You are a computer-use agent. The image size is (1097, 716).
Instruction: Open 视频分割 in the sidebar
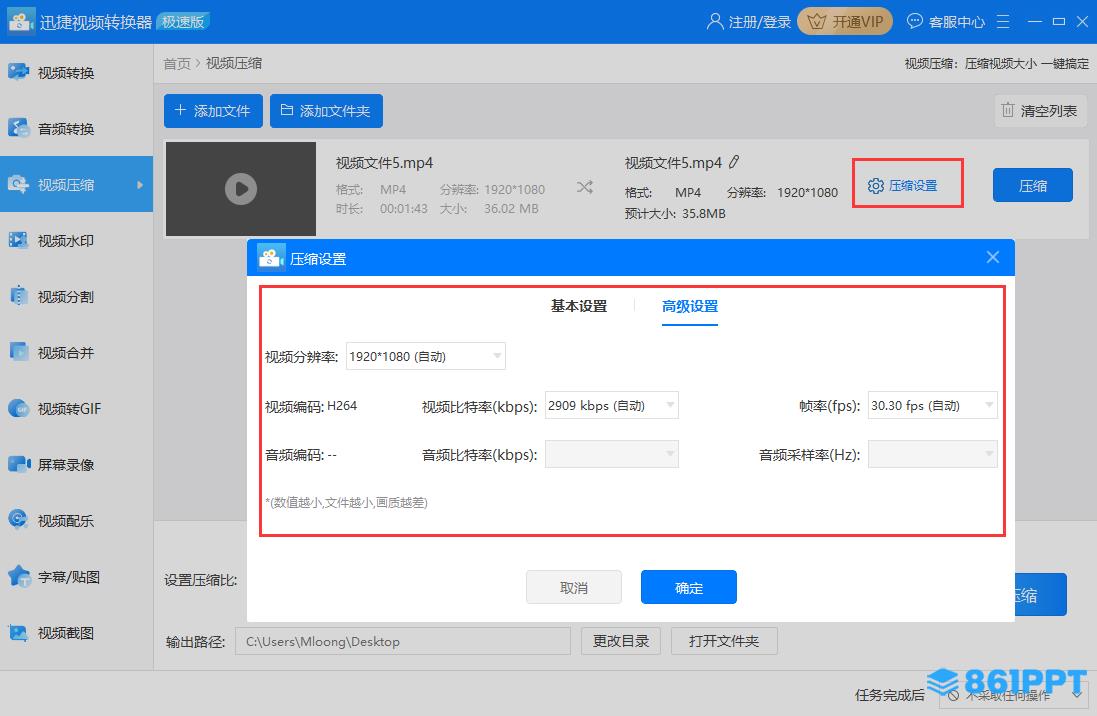[76, 296]
